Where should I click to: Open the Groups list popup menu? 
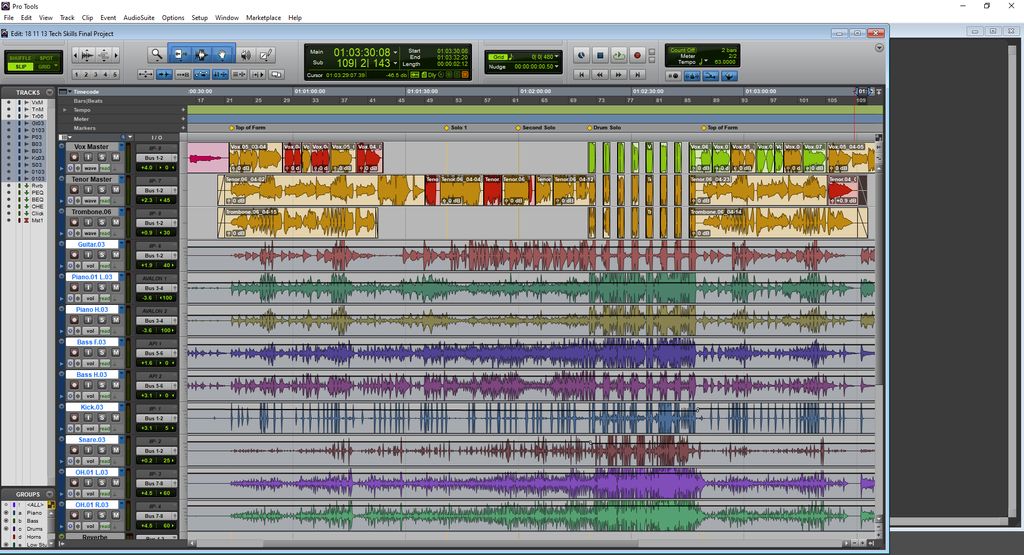pos(50,495)
